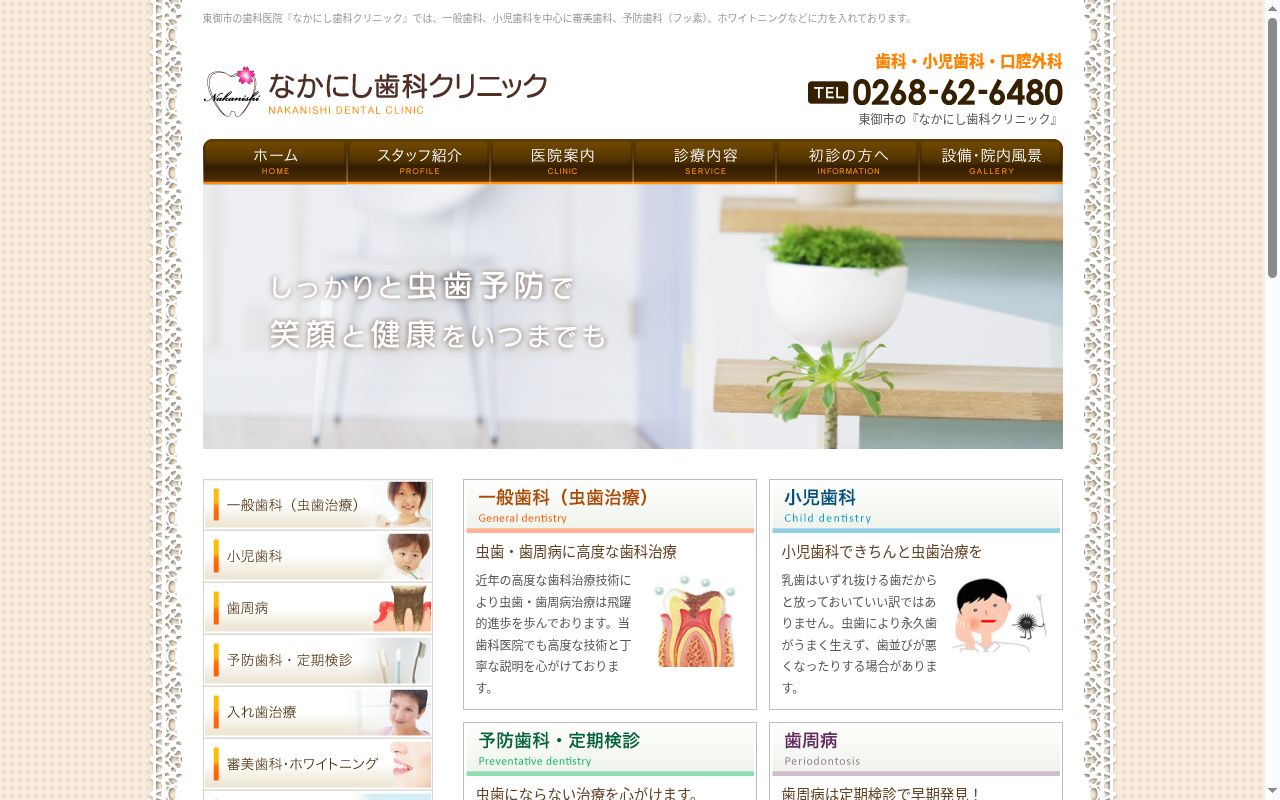Click しっかりと虫歯予防で banner slogan text
This screenshot has width=1280, height=800.
(422, 287)
